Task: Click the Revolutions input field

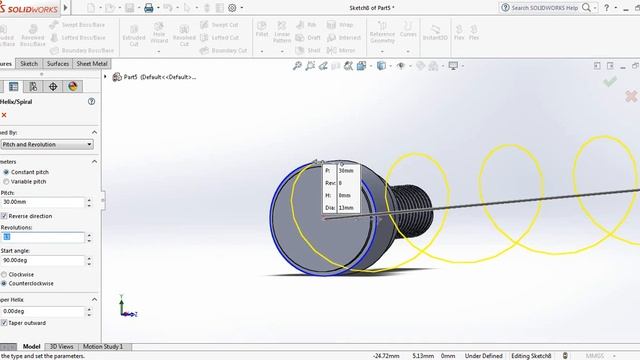Action: click(x=42, y=237)
